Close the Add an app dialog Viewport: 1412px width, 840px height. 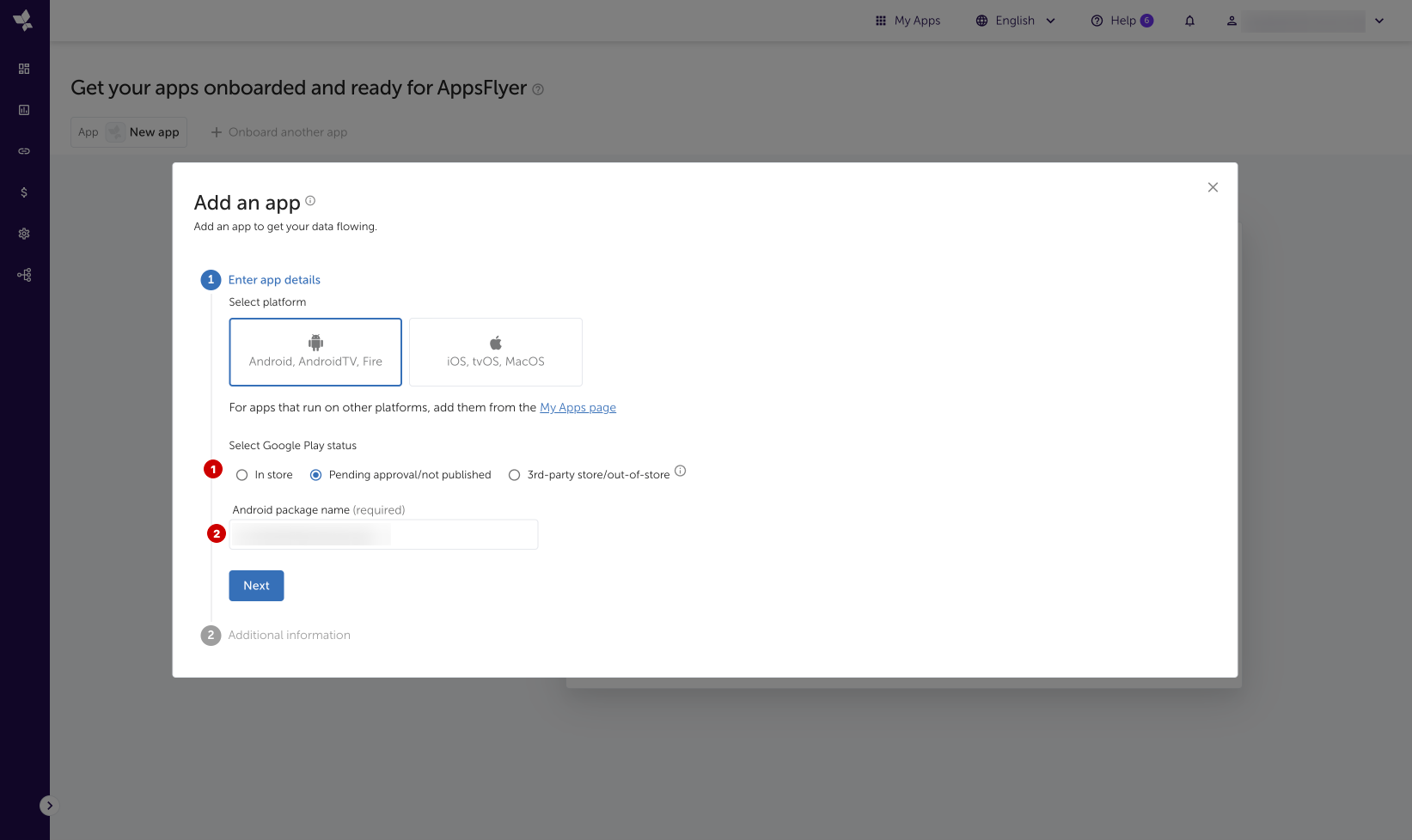point(1213,187)
